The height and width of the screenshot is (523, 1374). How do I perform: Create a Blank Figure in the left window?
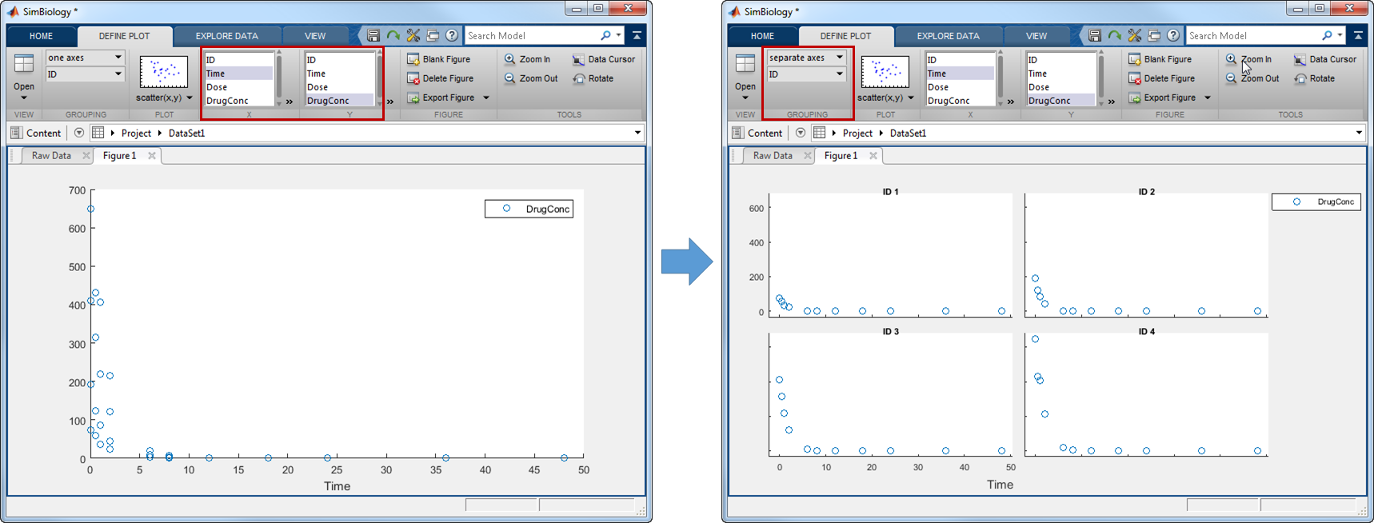438,59
